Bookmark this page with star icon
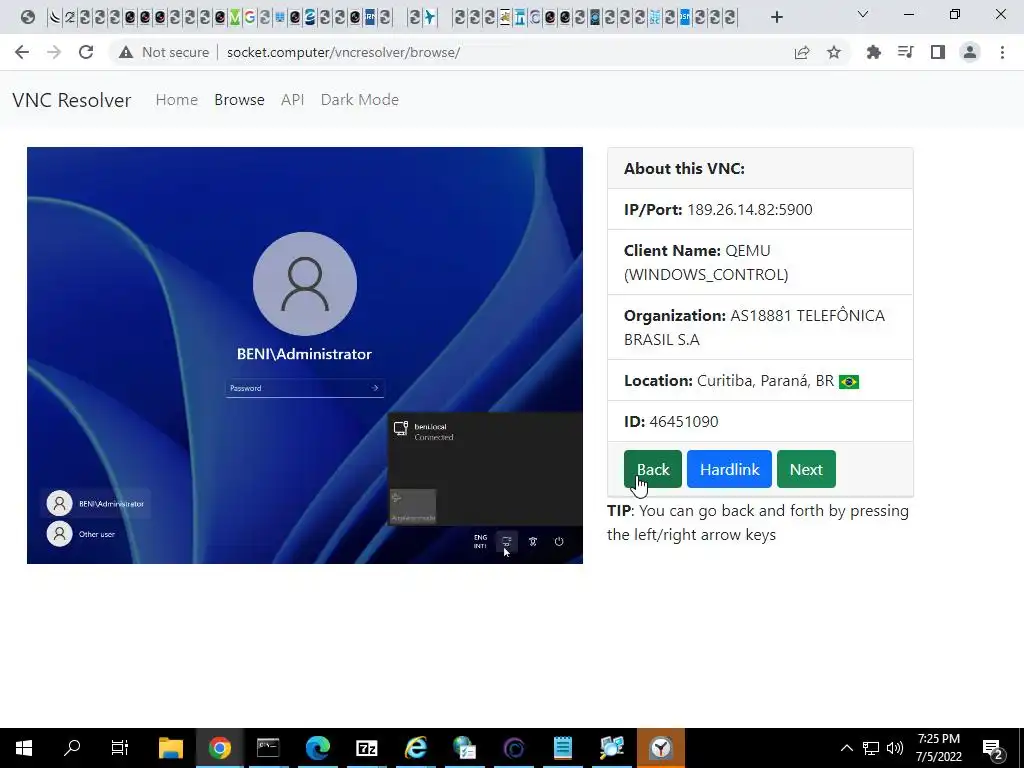1024x768 pixels. [834, 52]
